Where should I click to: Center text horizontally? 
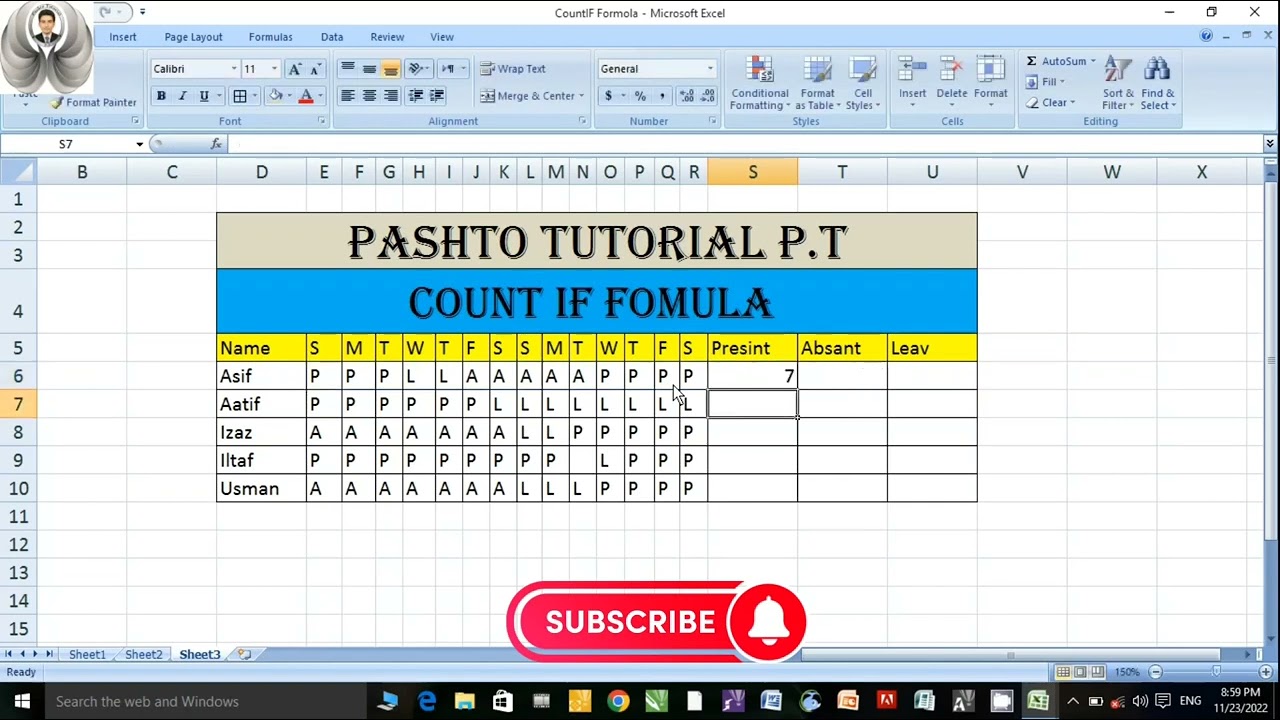pos(369,96)
